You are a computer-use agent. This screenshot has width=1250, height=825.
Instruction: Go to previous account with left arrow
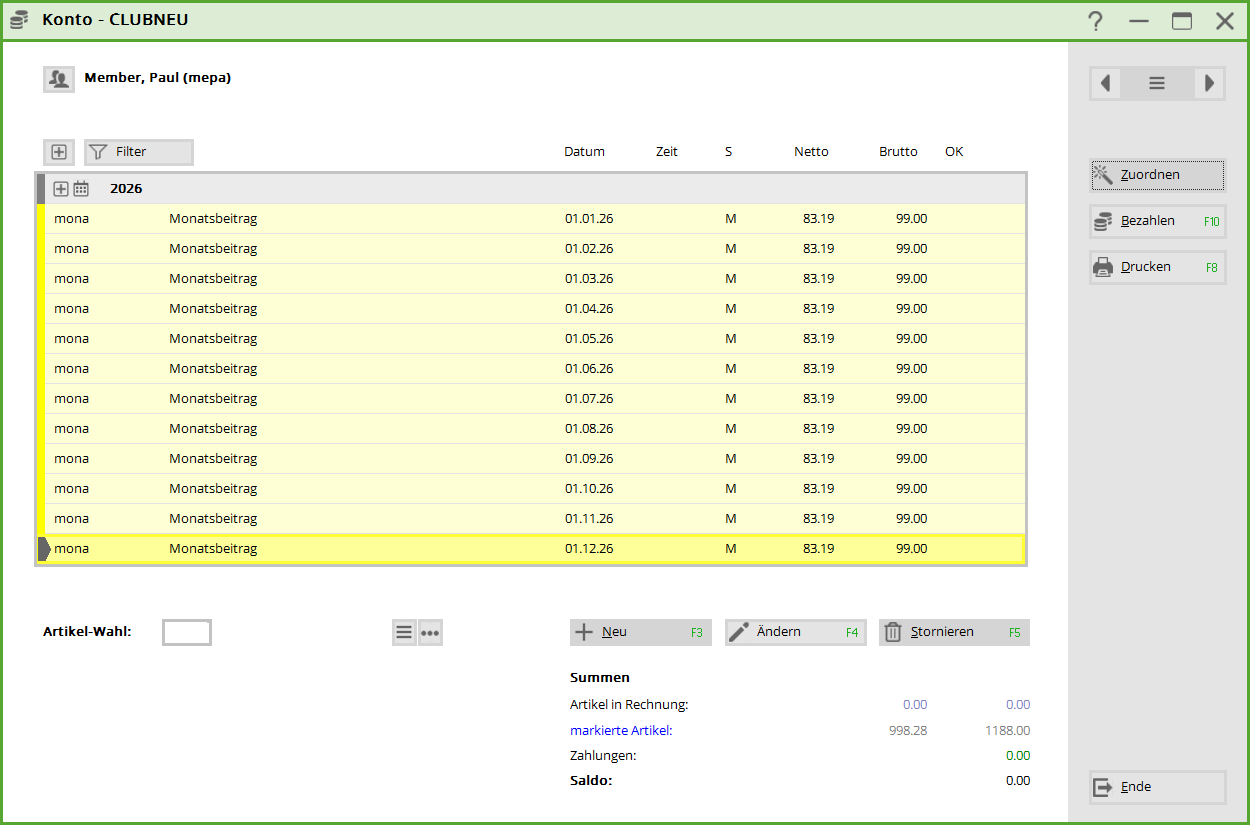[1105, 84]
